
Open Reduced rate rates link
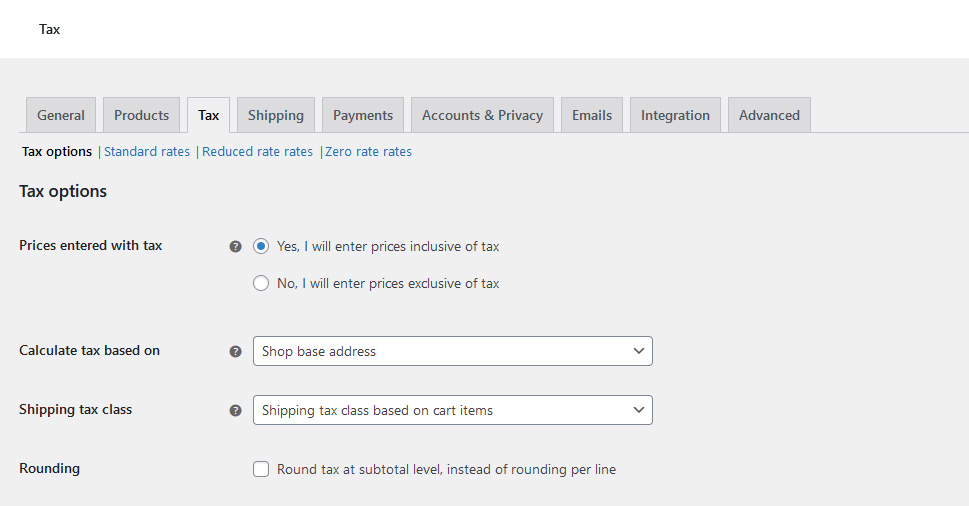[257, 152]
